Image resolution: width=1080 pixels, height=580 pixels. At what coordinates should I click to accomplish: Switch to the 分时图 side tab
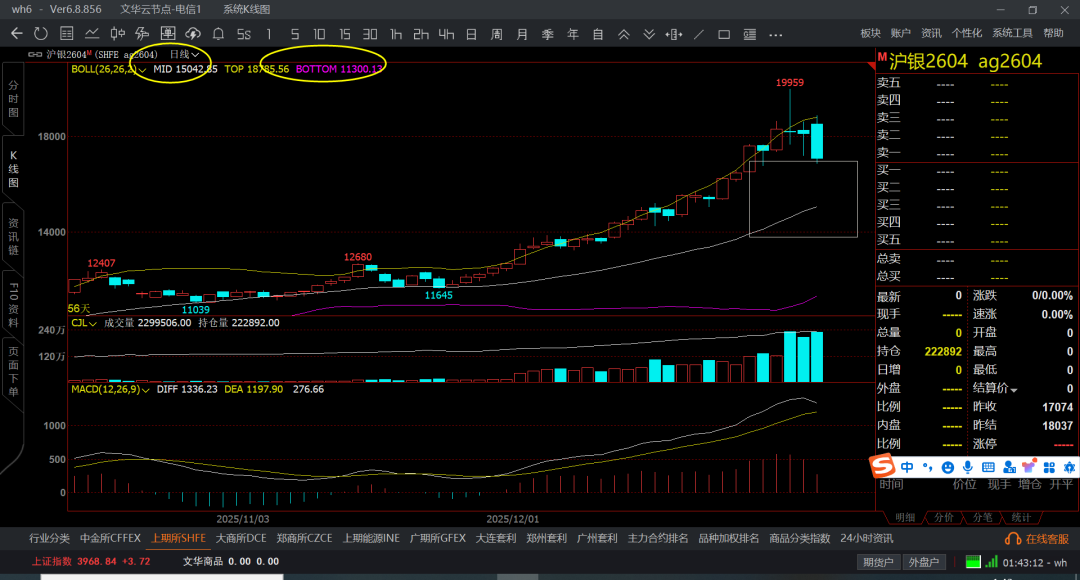pos(13,99)
